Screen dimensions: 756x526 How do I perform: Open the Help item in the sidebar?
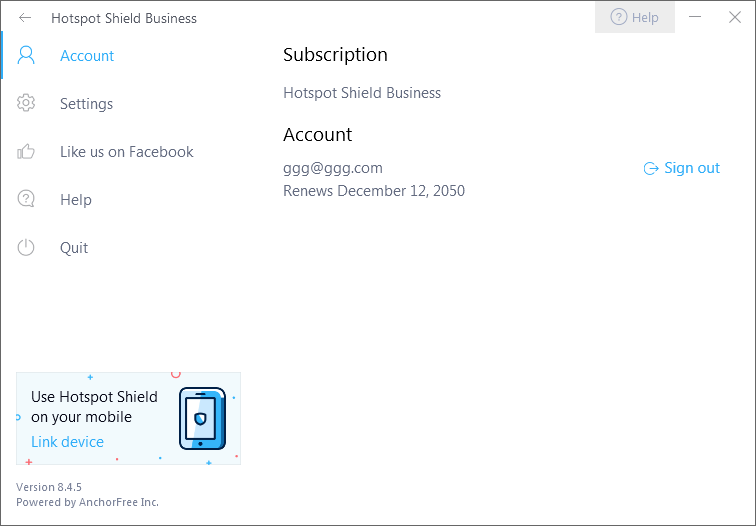point(76,200)
